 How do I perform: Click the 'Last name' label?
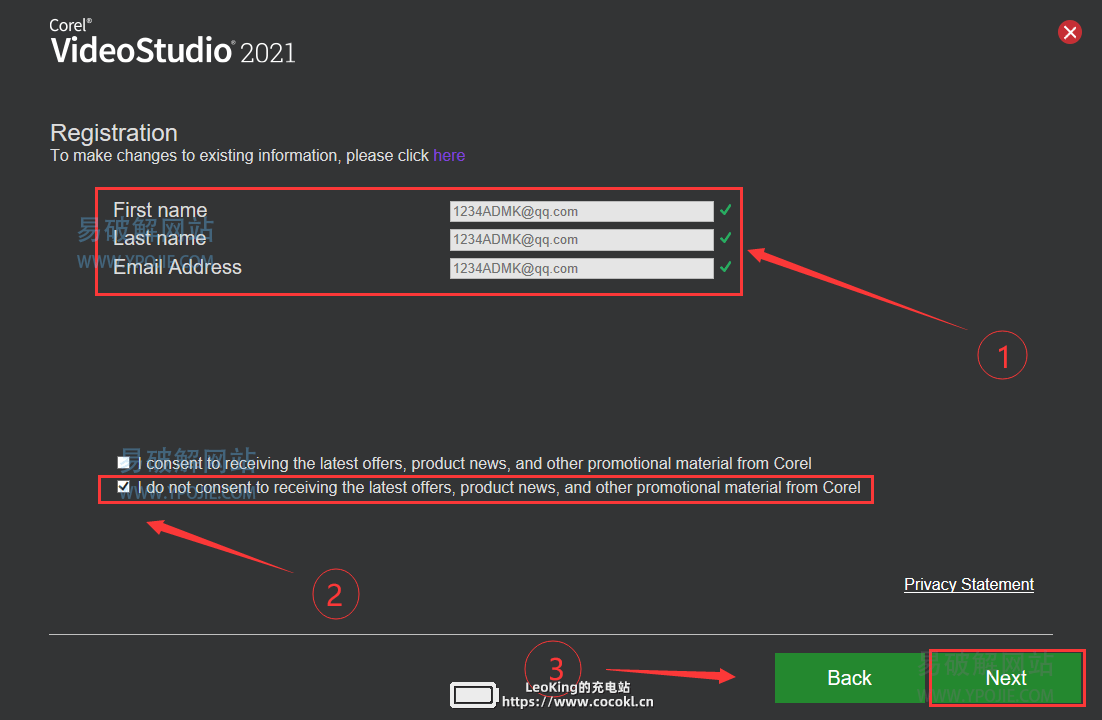160,238
